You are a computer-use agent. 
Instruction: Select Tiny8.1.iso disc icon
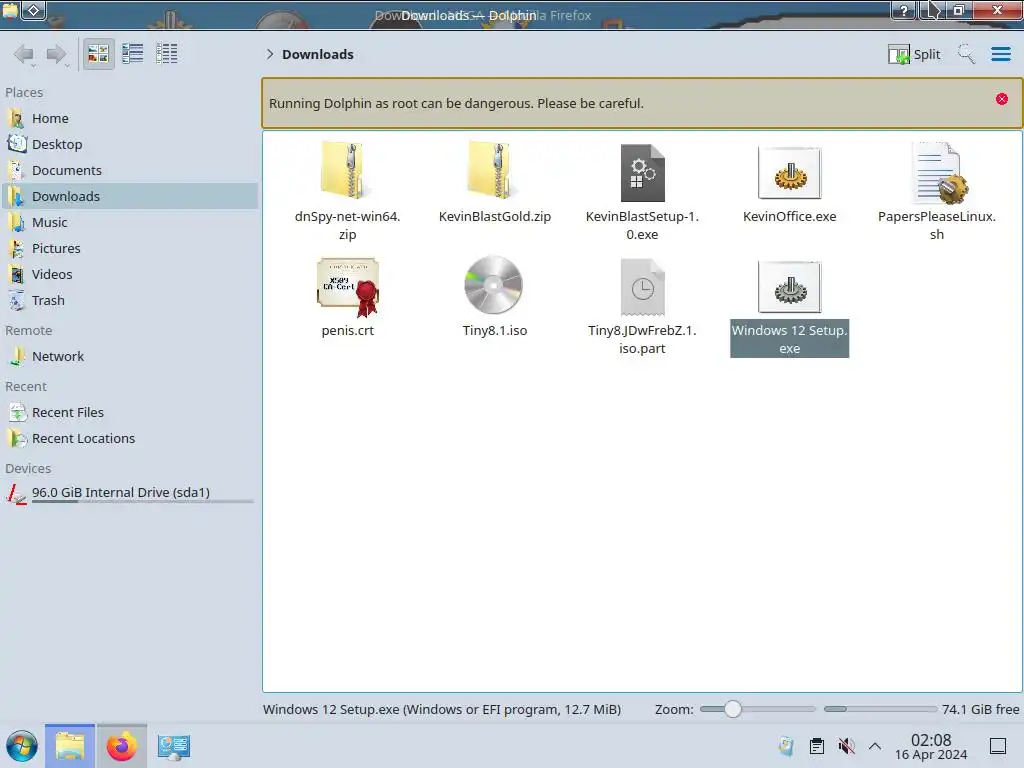coord(494,285)
